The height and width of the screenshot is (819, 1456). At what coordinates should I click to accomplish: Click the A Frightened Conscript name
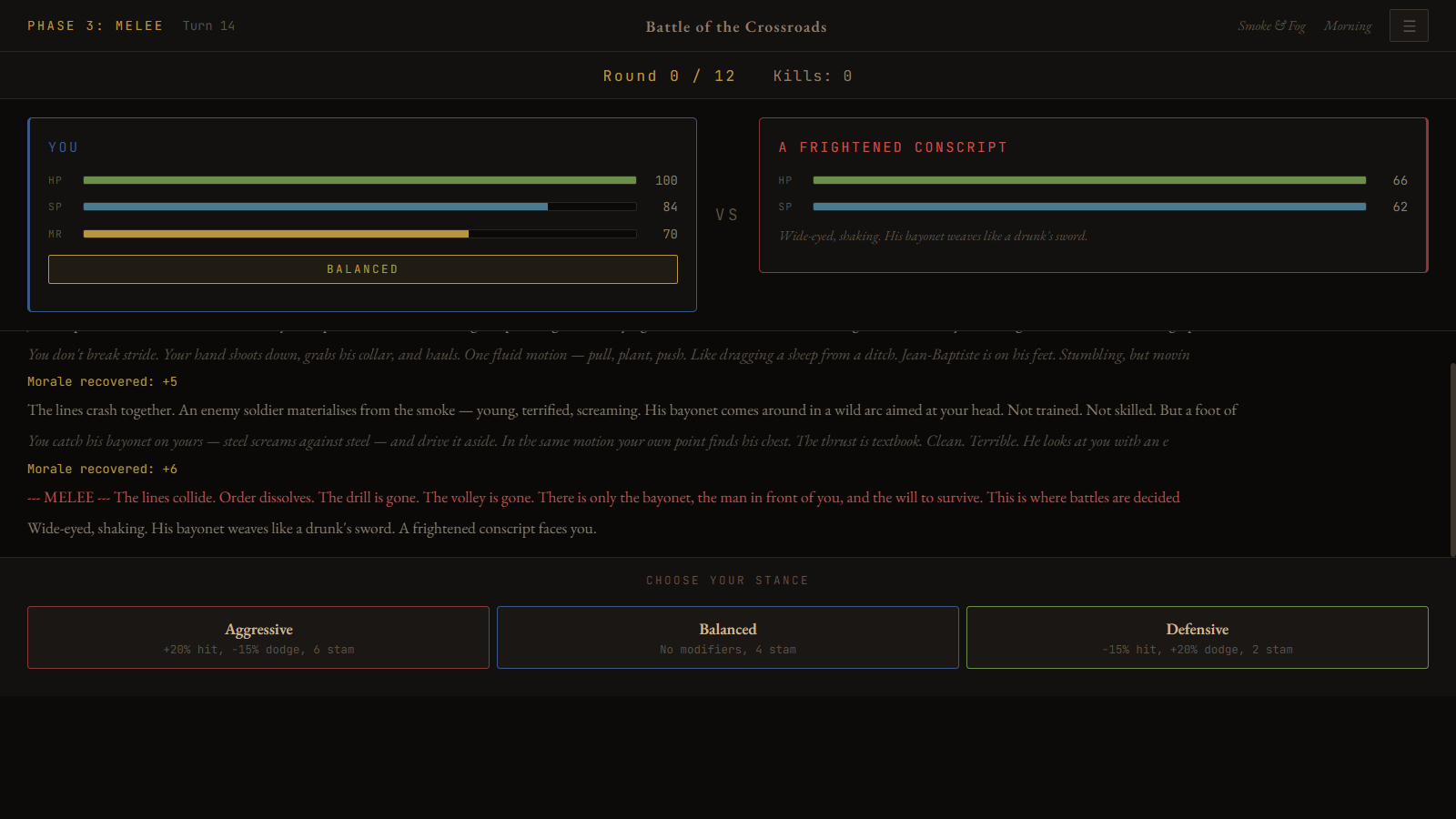coord(893,147)
